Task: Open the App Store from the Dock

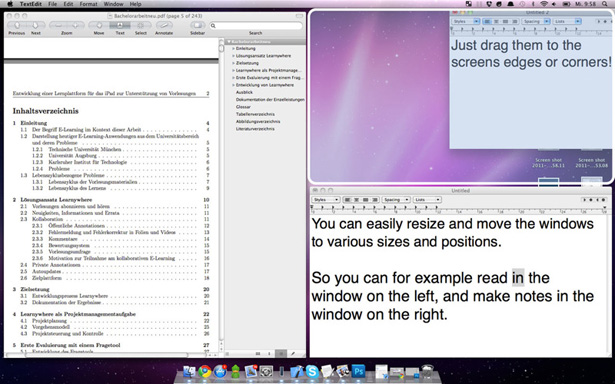Action: (x=220, y=371)
